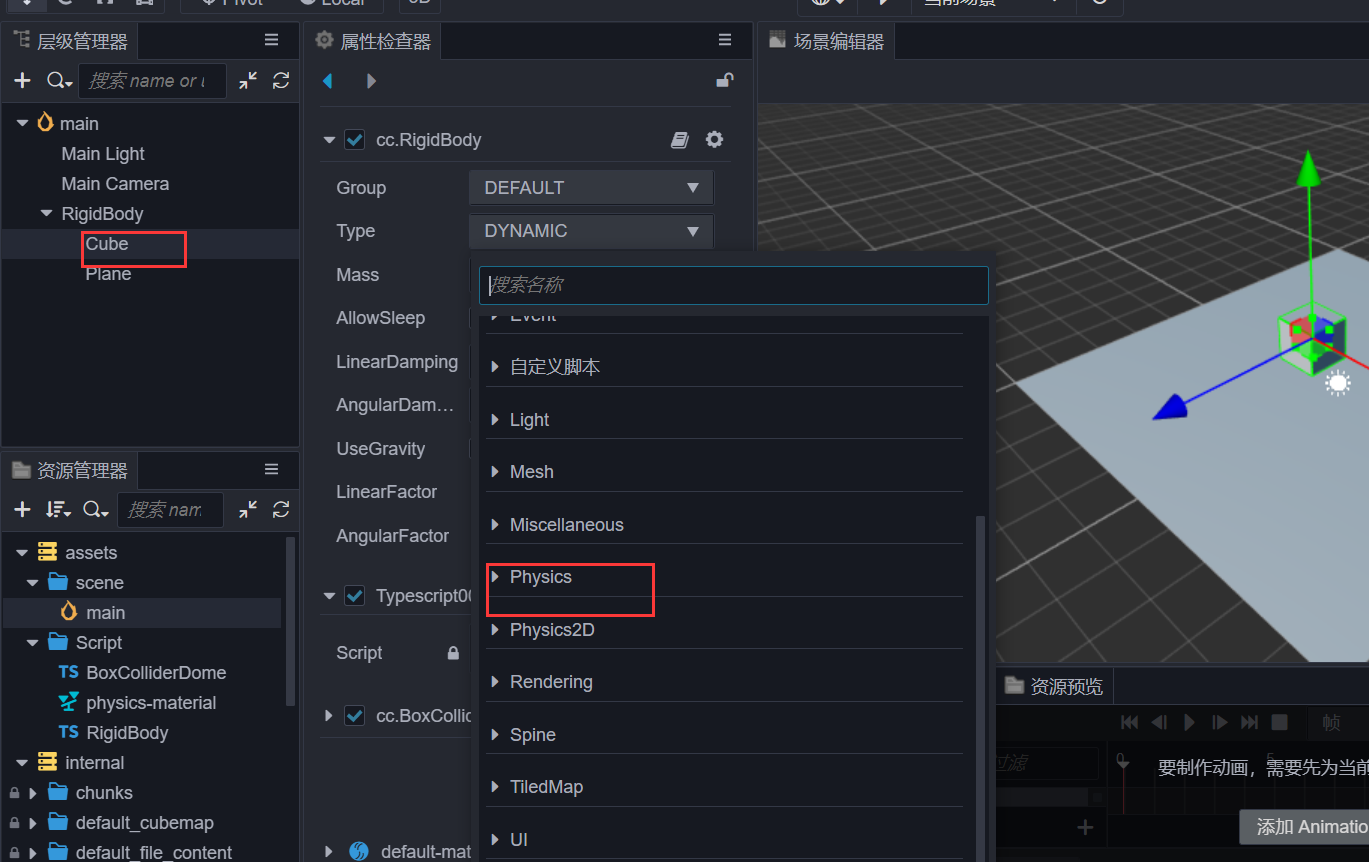Open the Group DEFAULT dropdown

click(x=590, y=187)
